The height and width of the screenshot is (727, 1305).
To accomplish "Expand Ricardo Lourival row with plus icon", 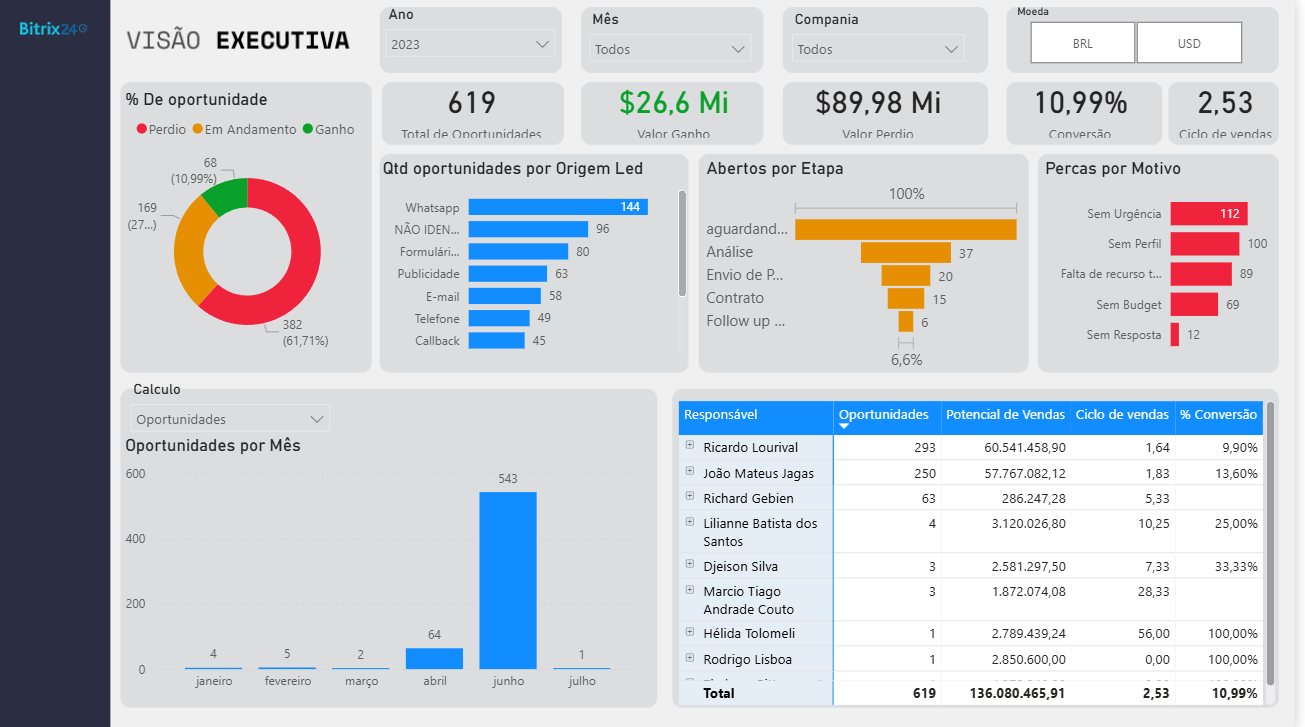I will (x=690, y=445).
